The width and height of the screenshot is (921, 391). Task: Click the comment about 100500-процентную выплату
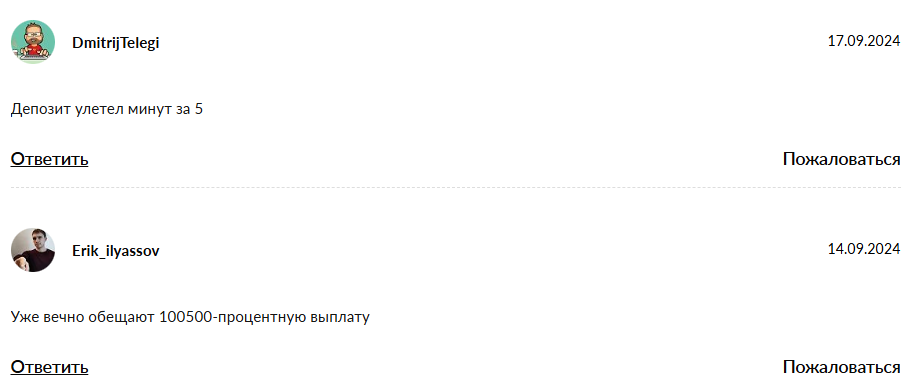(x=190, y=318)
